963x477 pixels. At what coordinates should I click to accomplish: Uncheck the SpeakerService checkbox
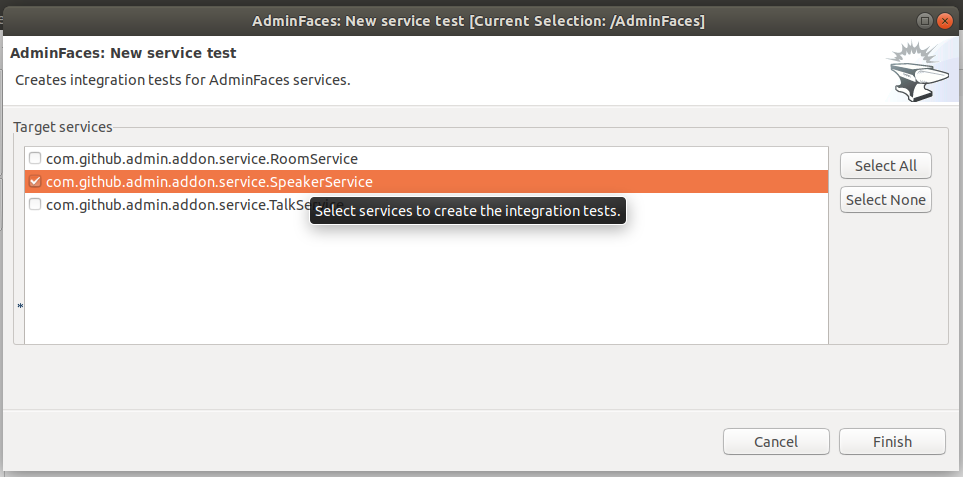[35, 181]
